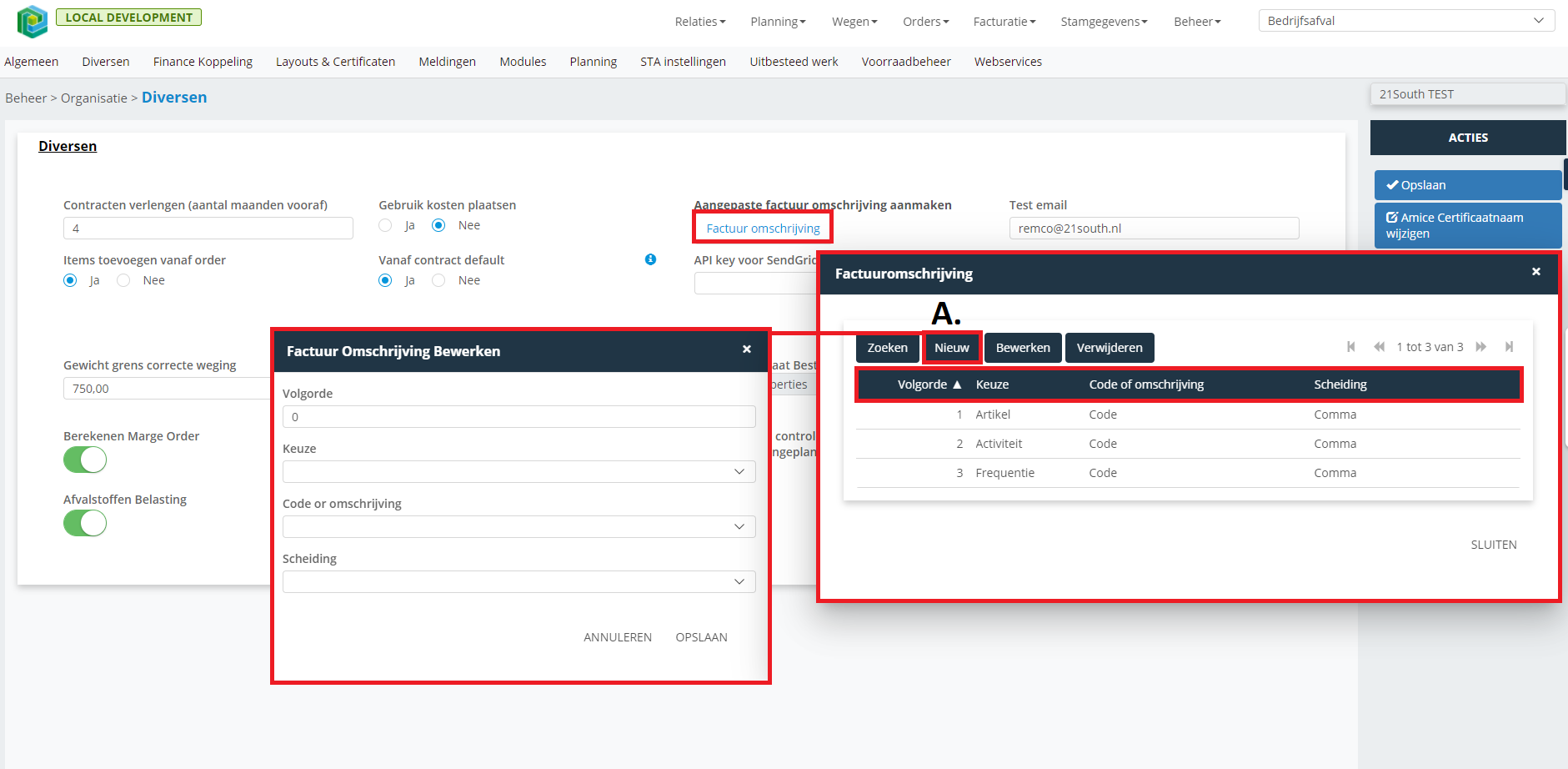Viewport: 1568px width, 769px height.
Task: Click the Nieuw button
Action: (952, 348)
